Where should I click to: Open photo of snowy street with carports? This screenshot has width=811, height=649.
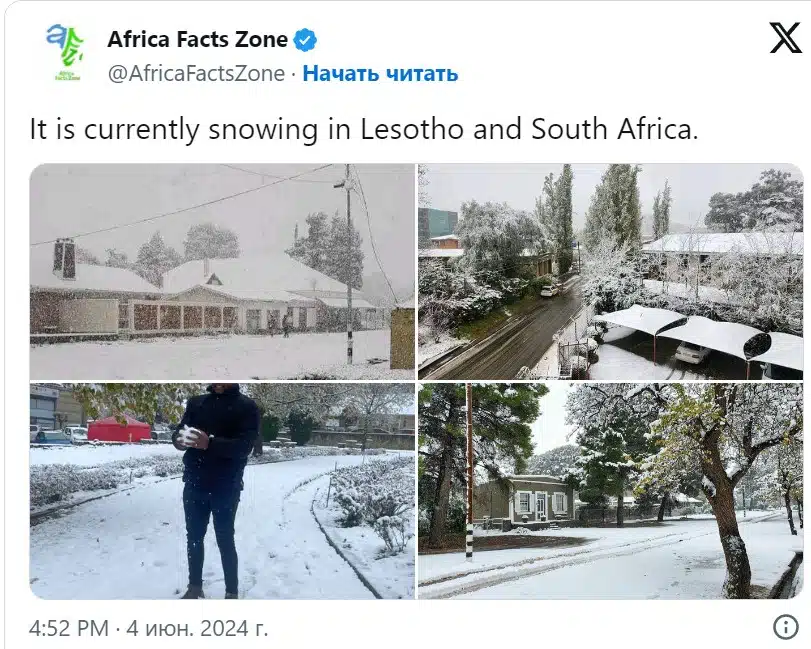[x=610, y=272]
